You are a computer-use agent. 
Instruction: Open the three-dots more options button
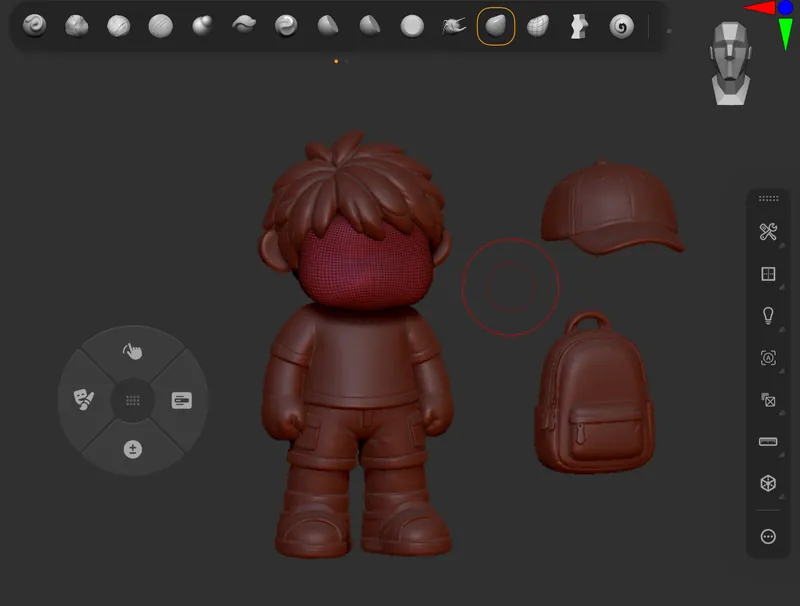pos(768,537)
